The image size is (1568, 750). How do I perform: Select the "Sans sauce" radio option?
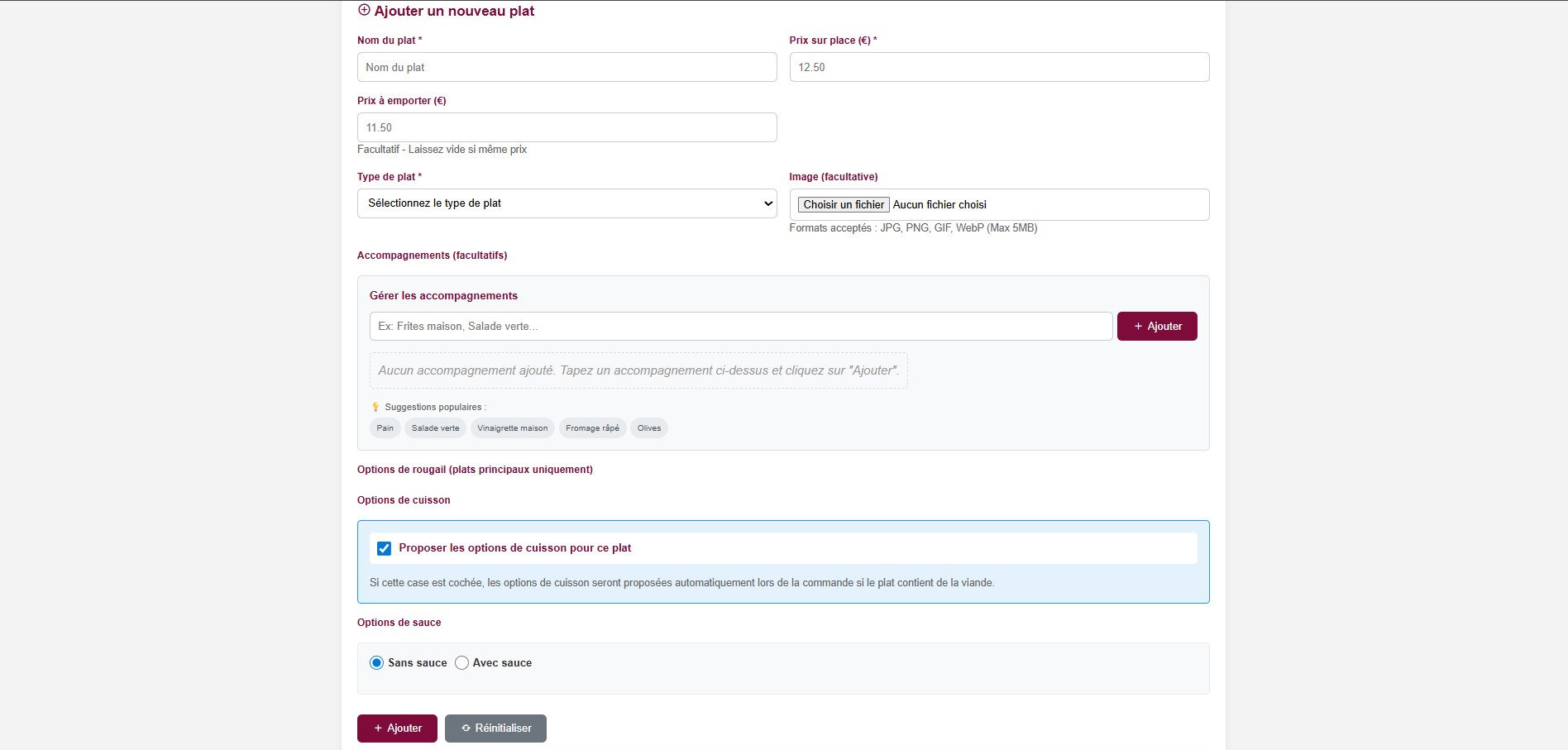click(x=377, y=663)
